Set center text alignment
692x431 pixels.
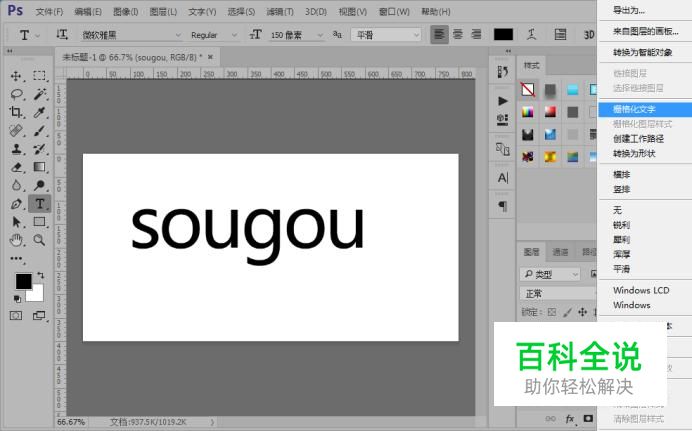(x=458, y=34)
